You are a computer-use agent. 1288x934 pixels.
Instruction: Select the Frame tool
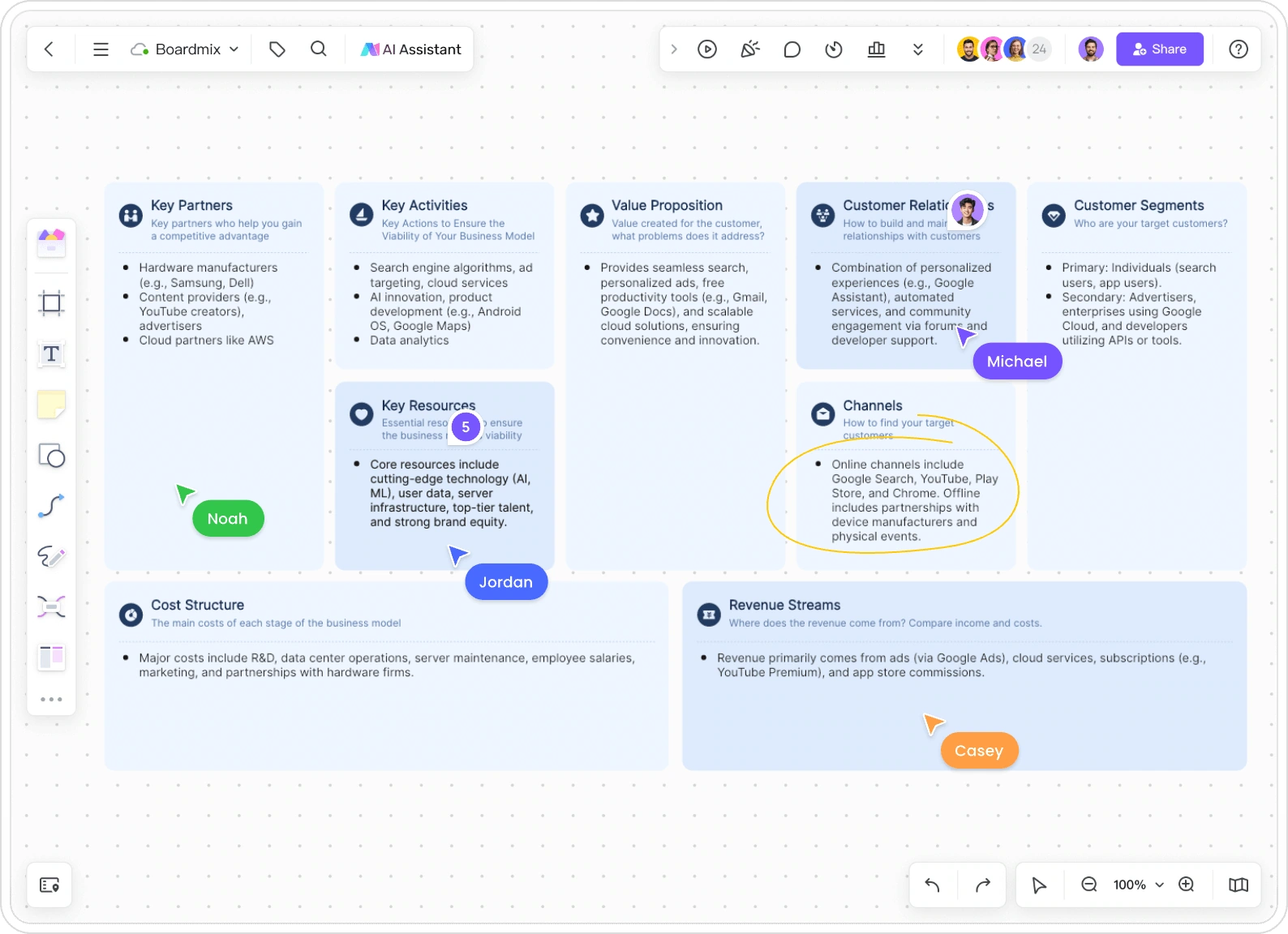pyautogui.click(x=51, y=303)
